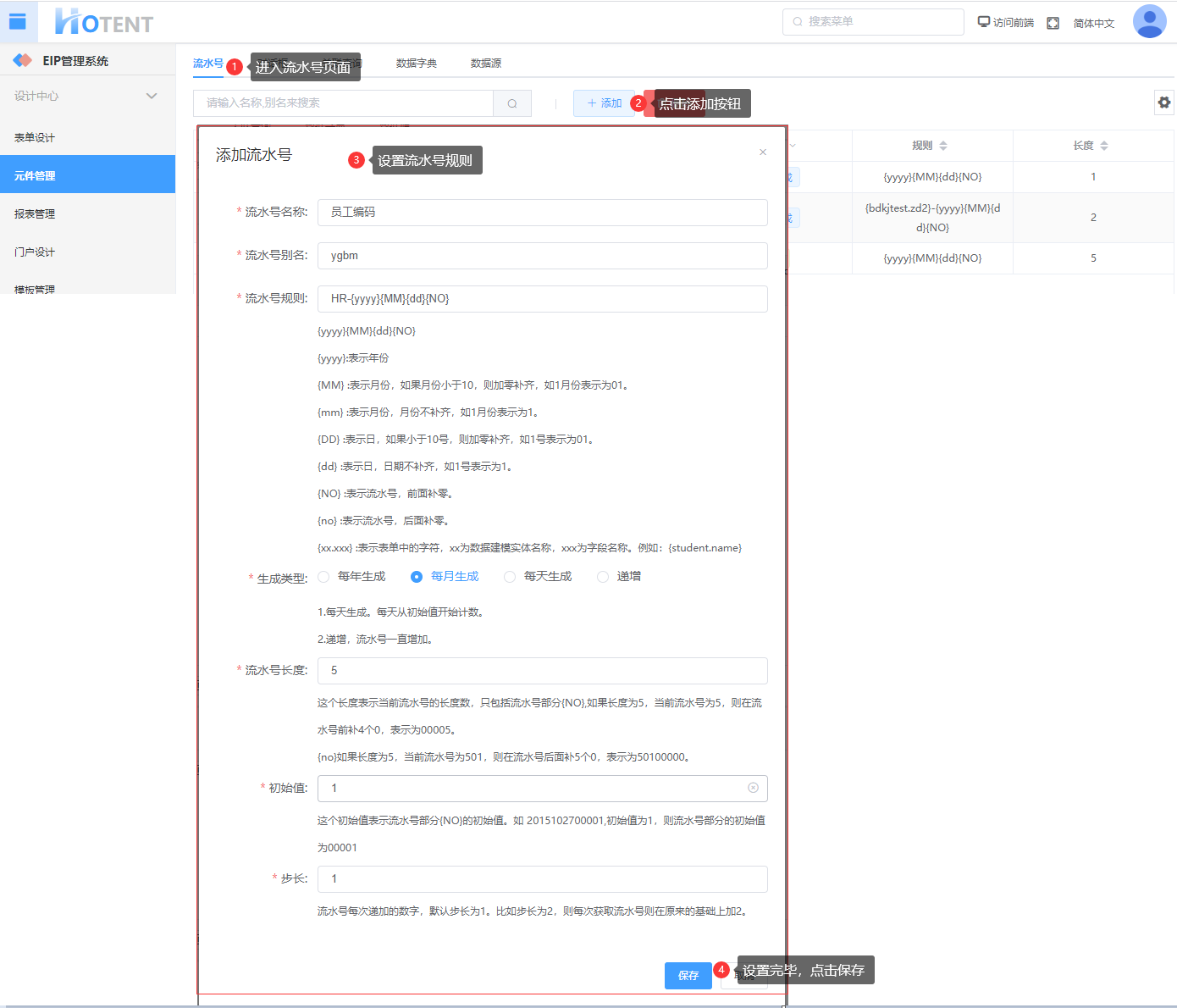
Task: Click the 添加流水号 dialog title
Action: (254, 155)
